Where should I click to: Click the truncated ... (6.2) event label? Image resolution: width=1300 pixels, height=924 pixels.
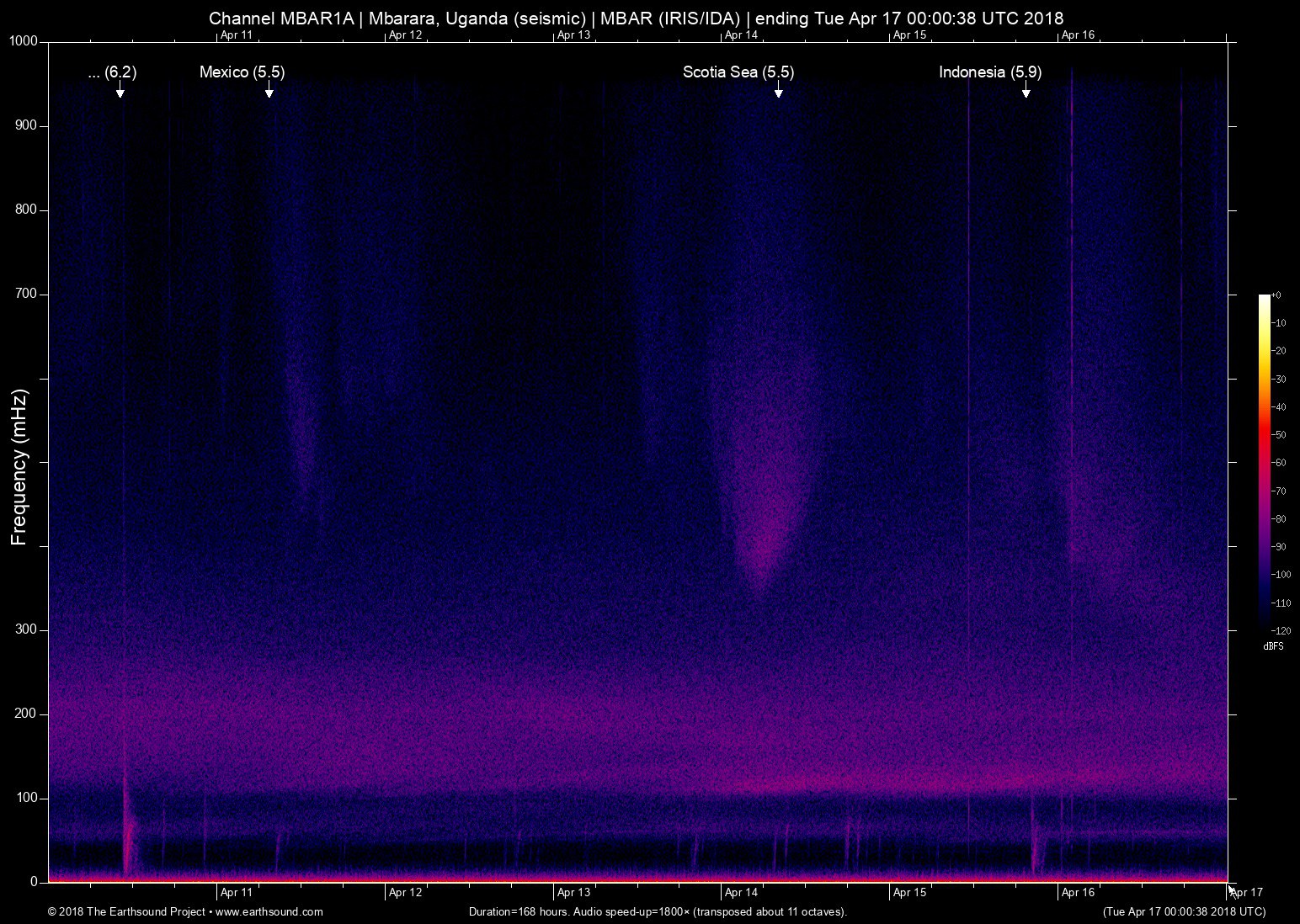[x=112, y=72]
